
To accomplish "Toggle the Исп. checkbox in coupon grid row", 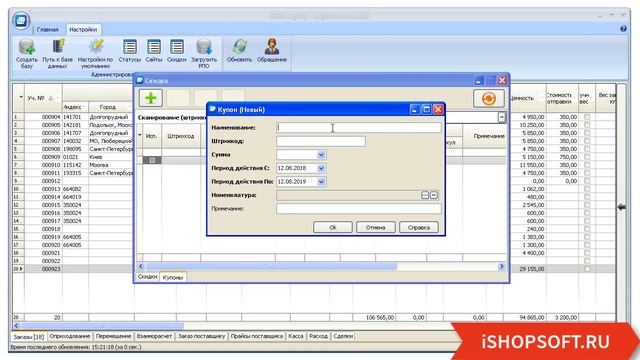I will coord(152,160).
